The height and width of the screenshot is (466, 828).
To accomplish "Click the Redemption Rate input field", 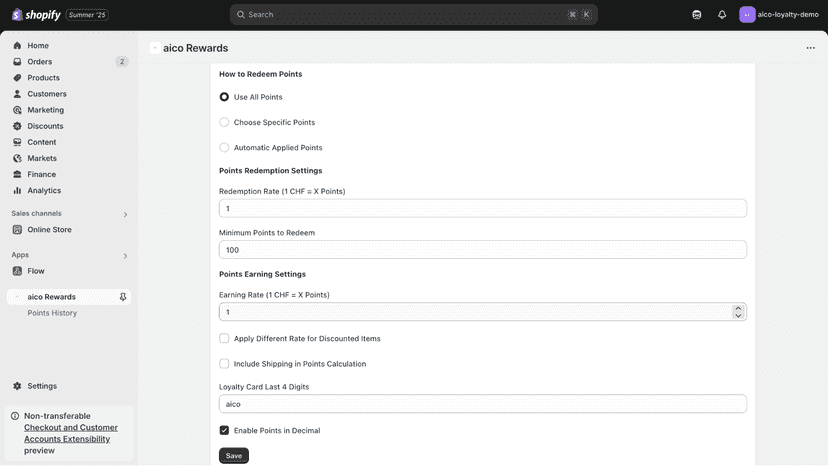I will (x=483, y=209).
